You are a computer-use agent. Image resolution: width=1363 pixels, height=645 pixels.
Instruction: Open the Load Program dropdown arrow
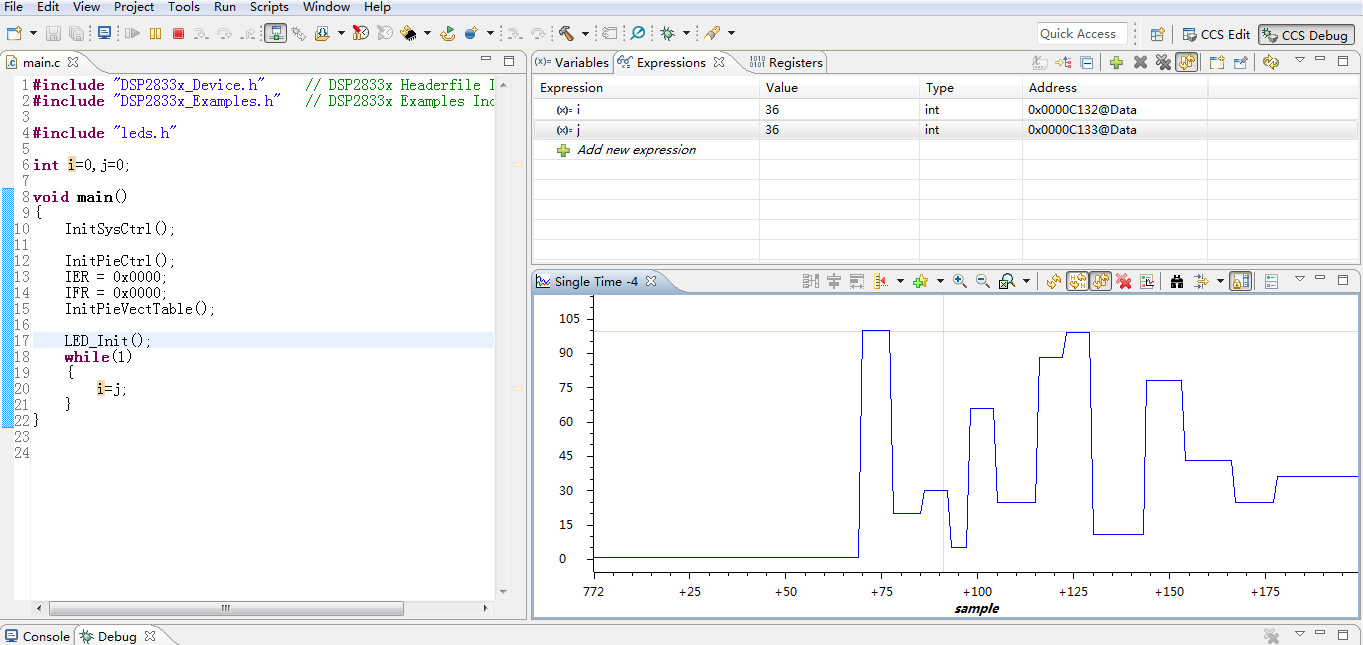341,33
